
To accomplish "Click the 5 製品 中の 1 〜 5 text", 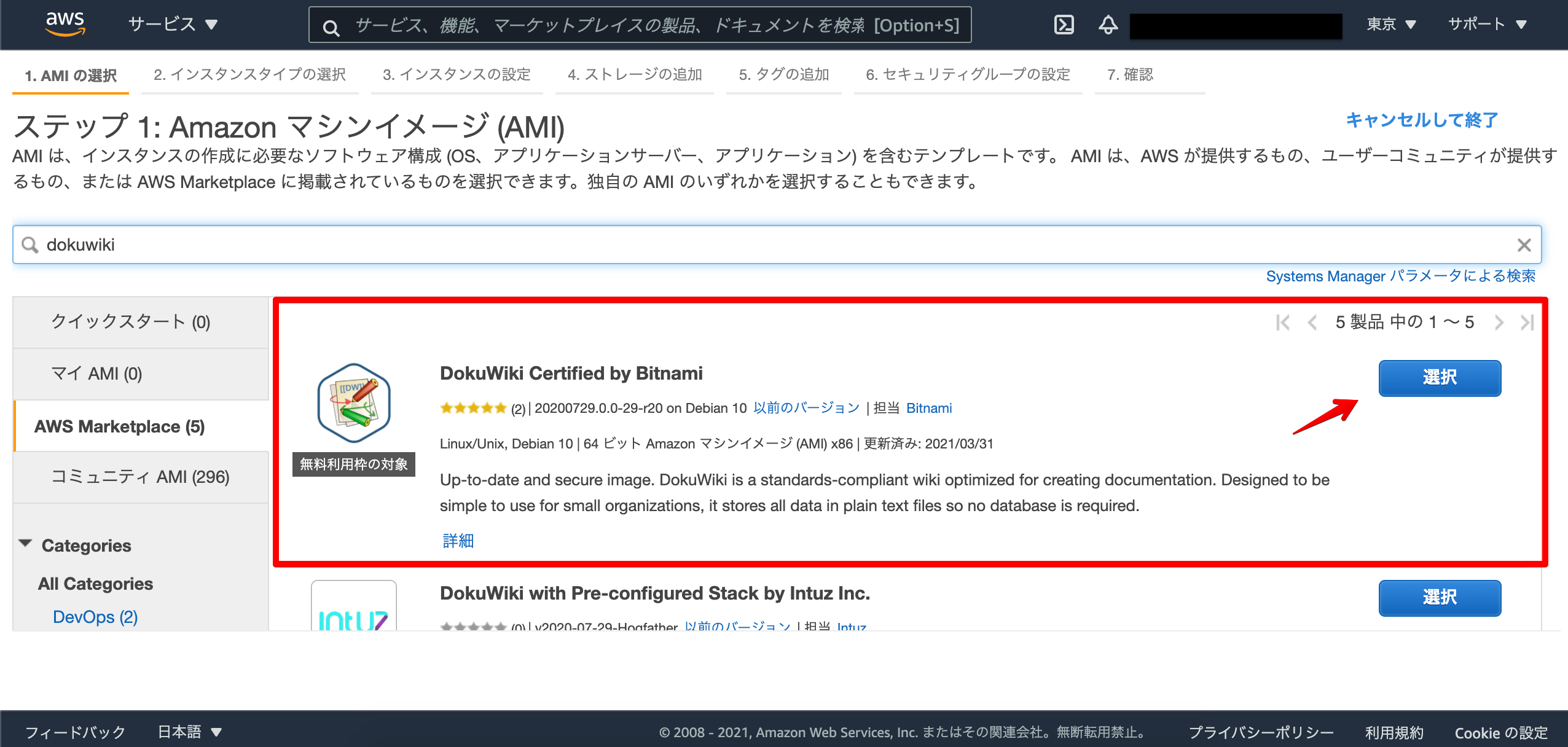I will tap(1405, 322).
